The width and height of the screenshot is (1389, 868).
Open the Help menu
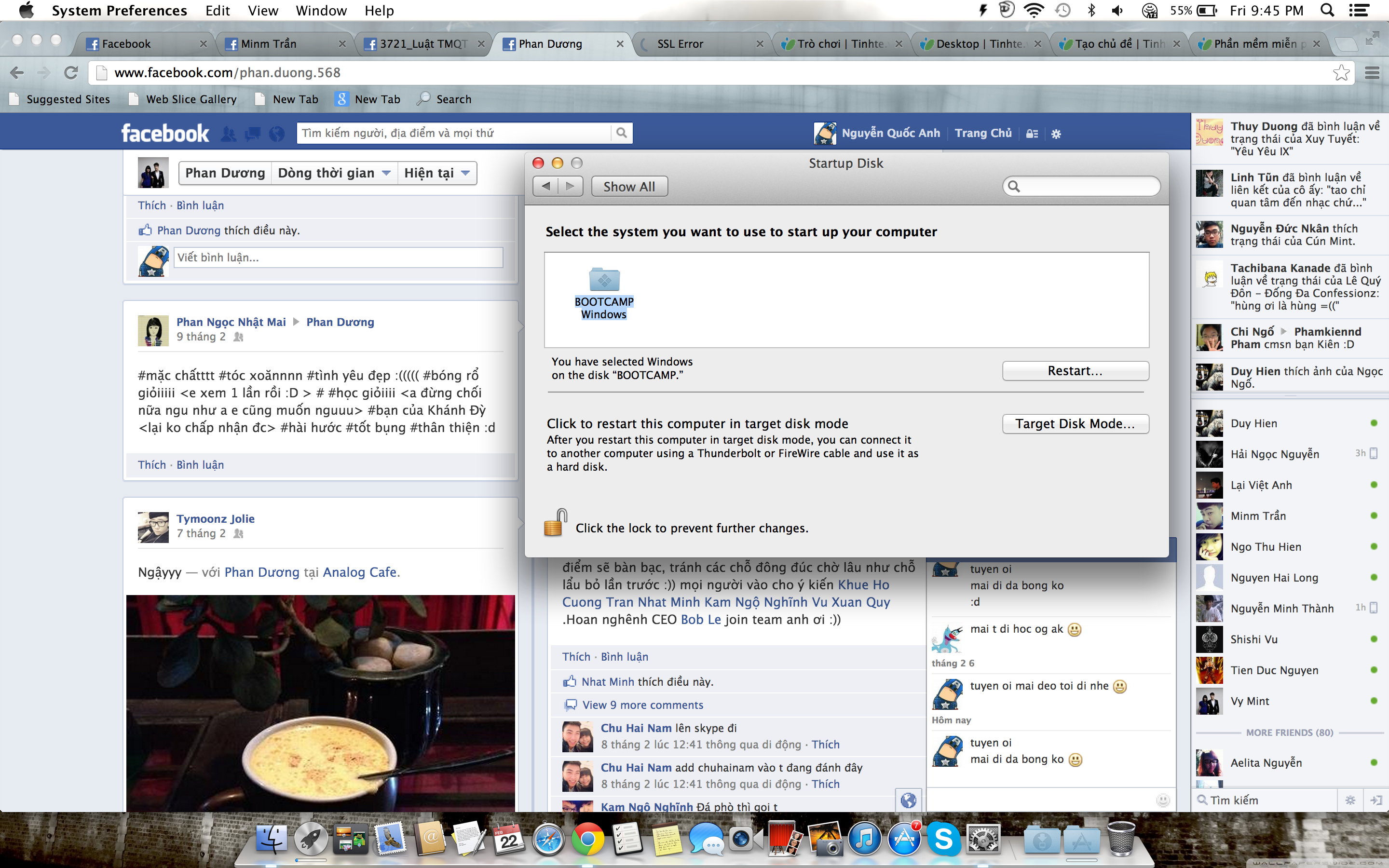pyautogui.click(x=379, y=10)
